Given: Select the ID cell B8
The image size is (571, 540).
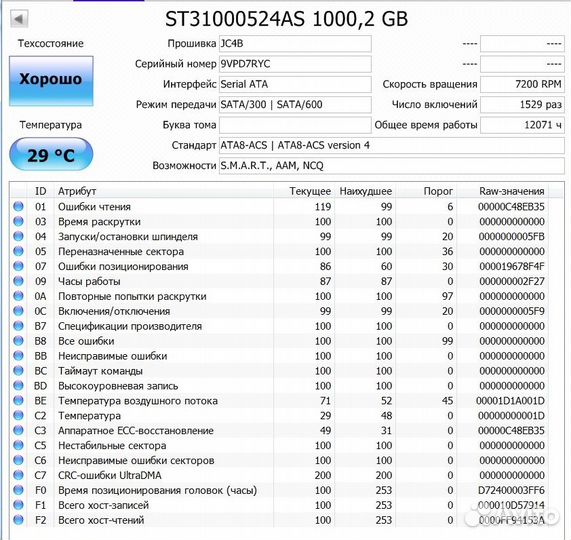Looking at the screenshot, I should 40,341.
